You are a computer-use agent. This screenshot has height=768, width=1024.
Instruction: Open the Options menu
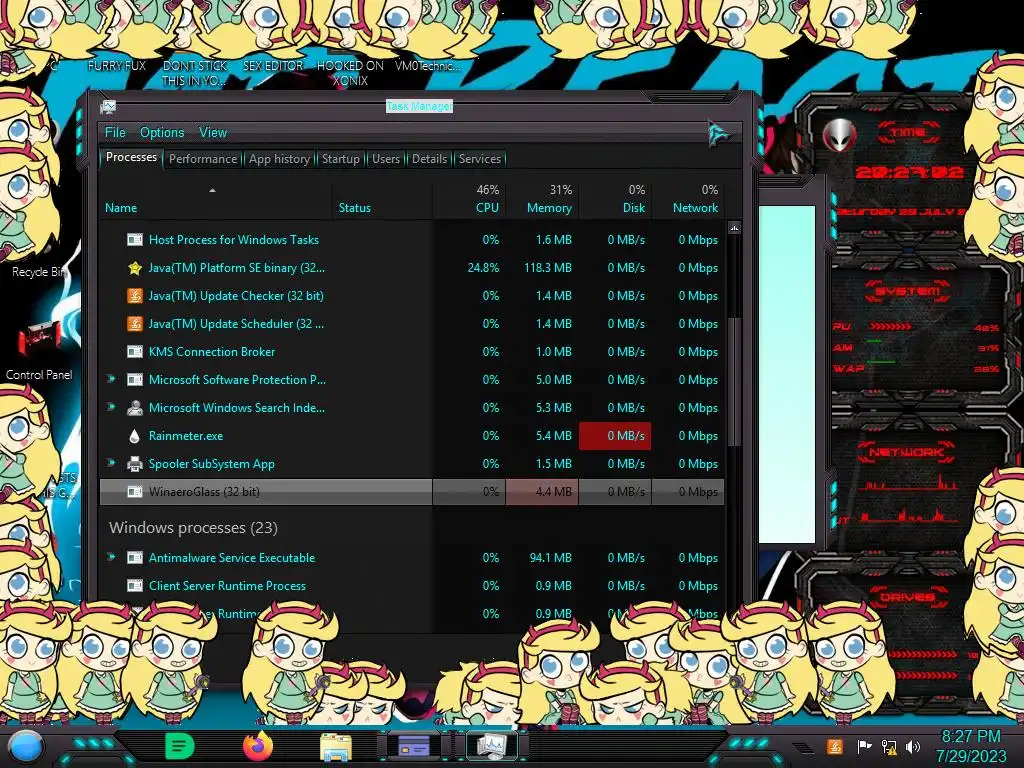[162, 133]
